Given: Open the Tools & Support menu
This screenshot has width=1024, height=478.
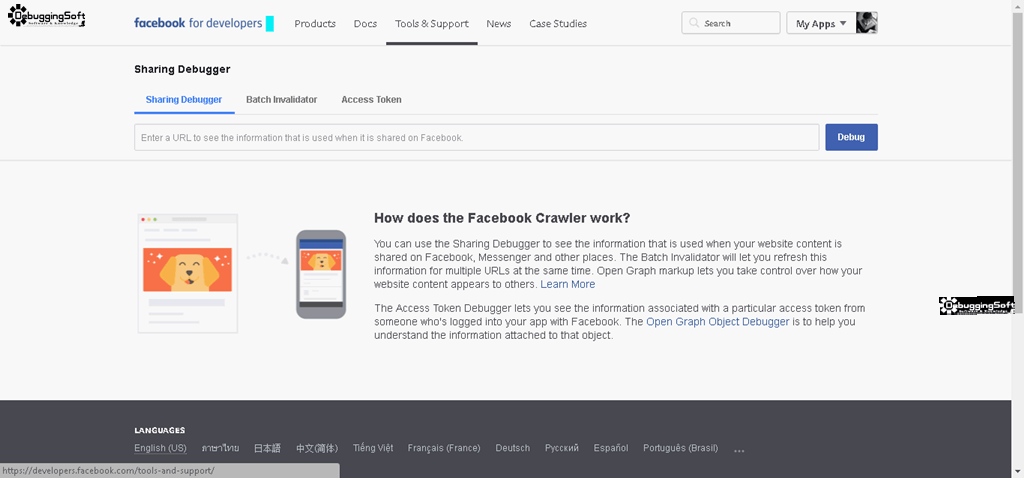Looking at the screenshot, I should [432, 24].
